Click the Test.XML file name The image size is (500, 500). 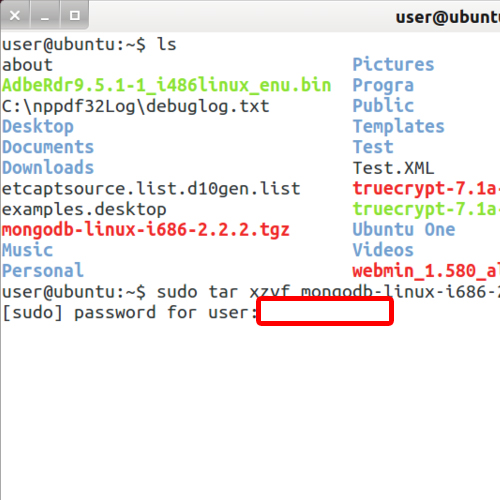pos(393,168)
